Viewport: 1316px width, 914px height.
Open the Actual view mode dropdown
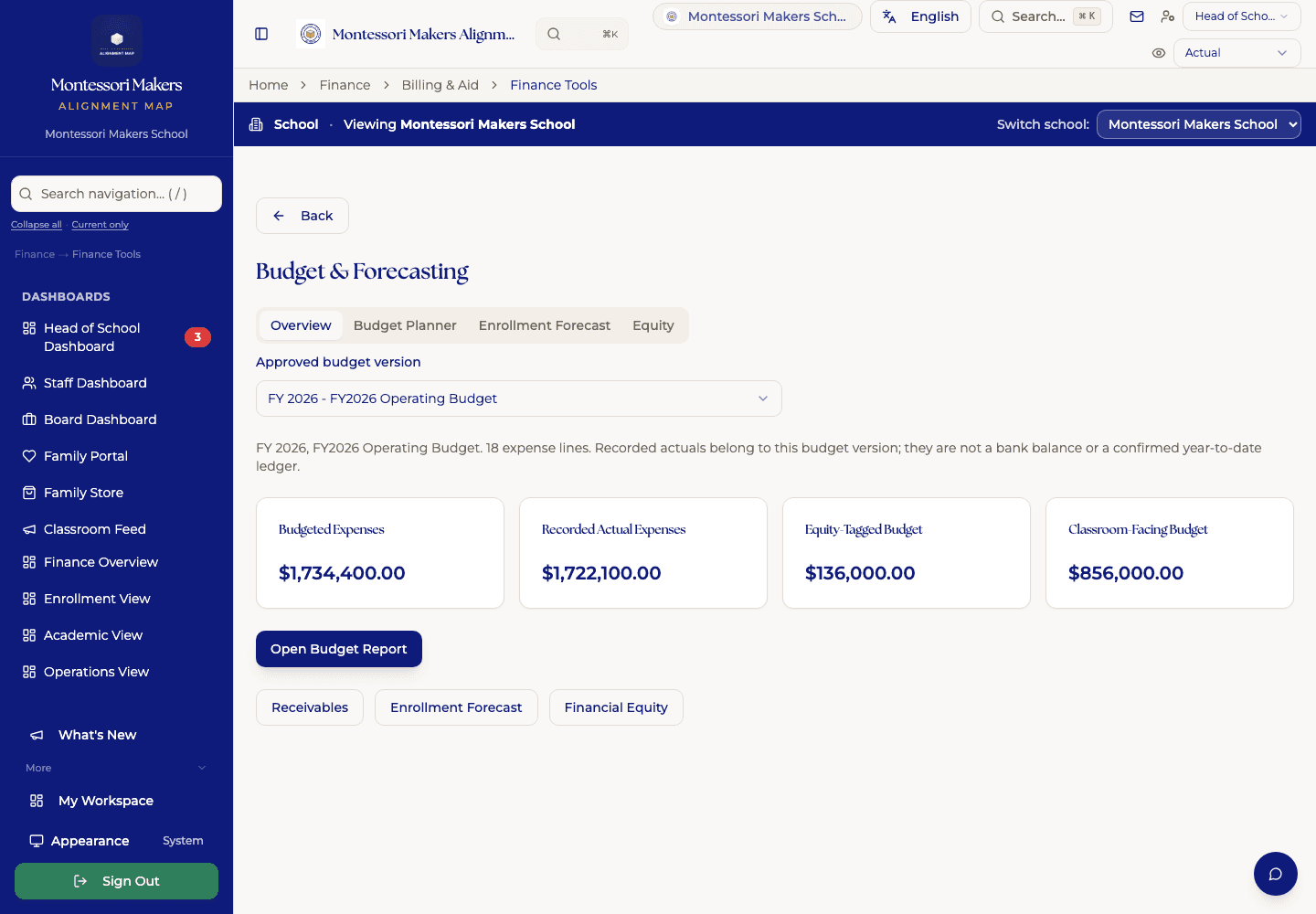click(x=1236, y=53)
